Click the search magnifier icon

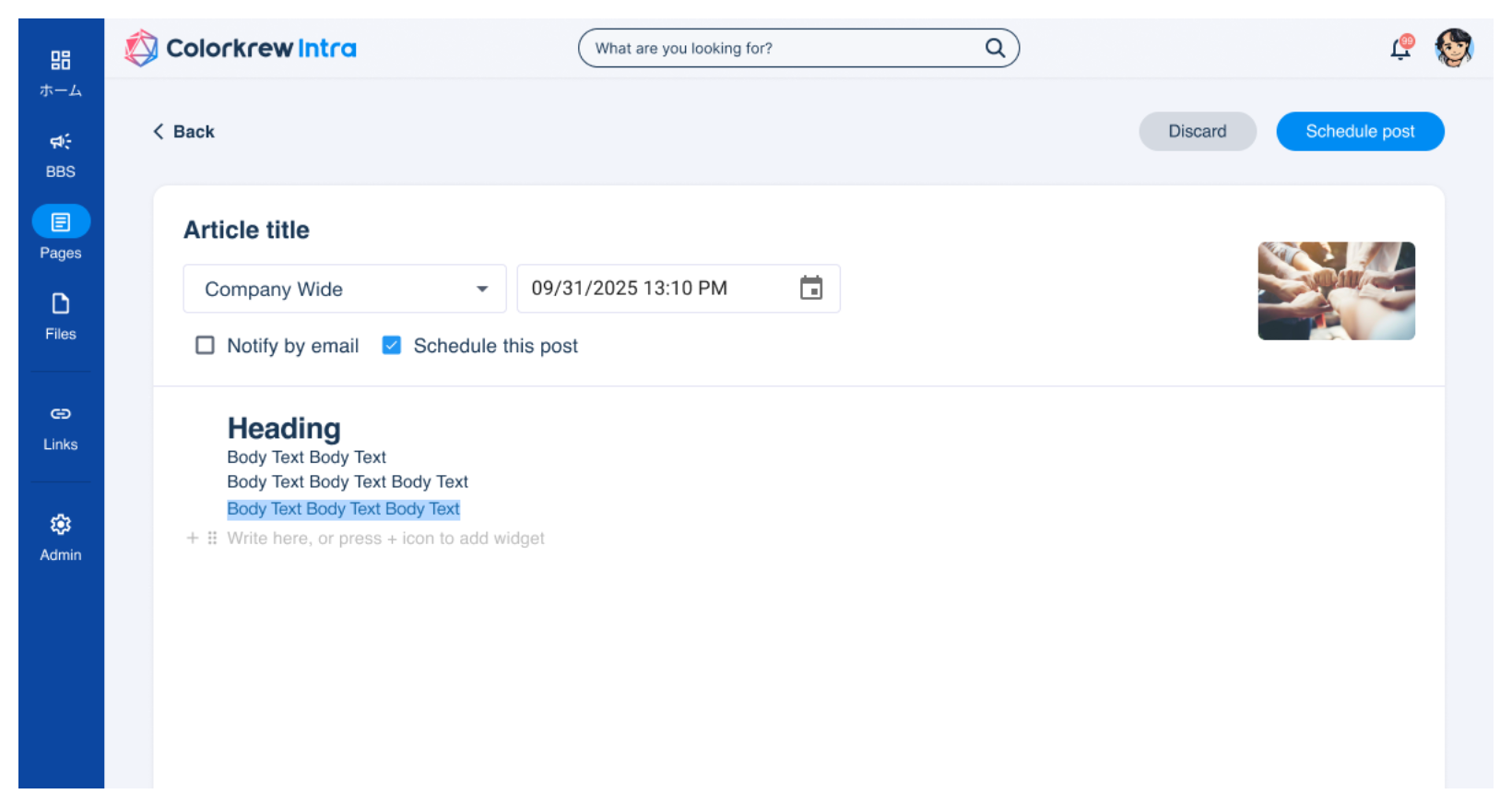[x=995, y=48]
